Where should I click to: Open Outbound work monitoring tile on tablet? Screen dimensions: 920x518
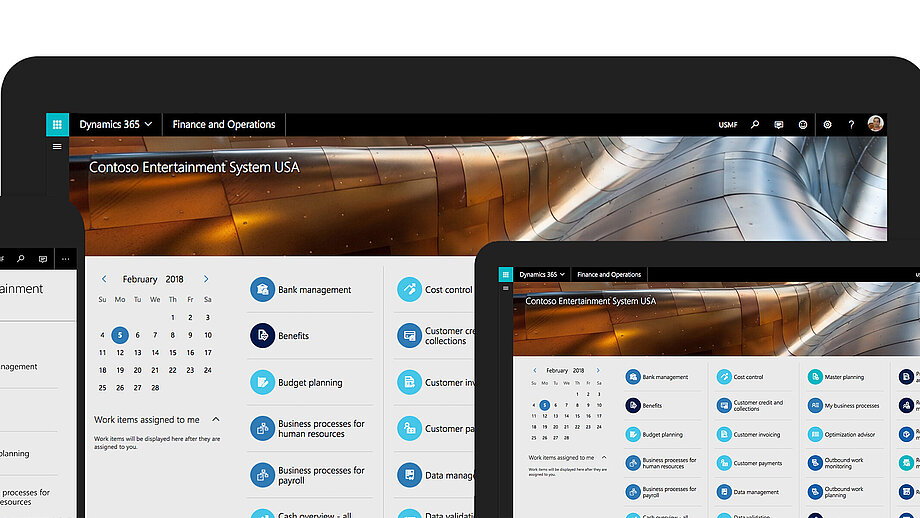point(844,463)
